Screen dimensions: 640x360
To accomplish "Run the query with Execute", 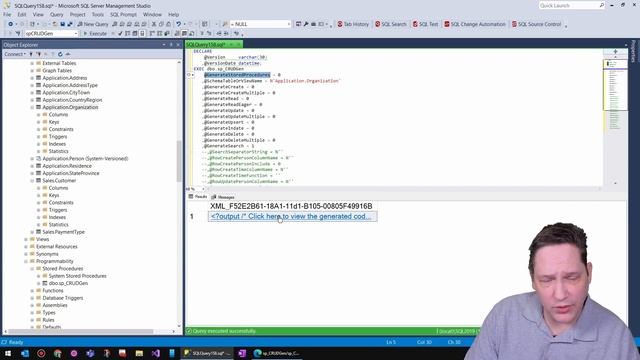I will [x=95, y=33].
